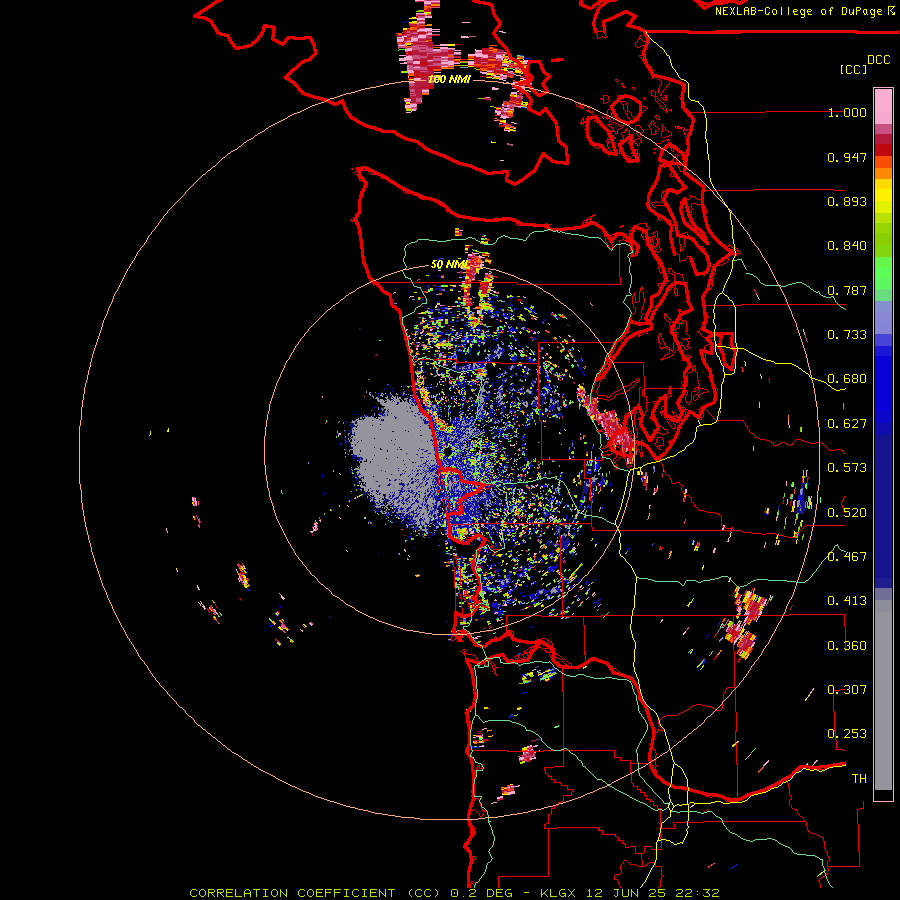Viewport: 900px width, 900px height.
Task: Pick the 0.360 legend value
Action: [x=847, y=645]
